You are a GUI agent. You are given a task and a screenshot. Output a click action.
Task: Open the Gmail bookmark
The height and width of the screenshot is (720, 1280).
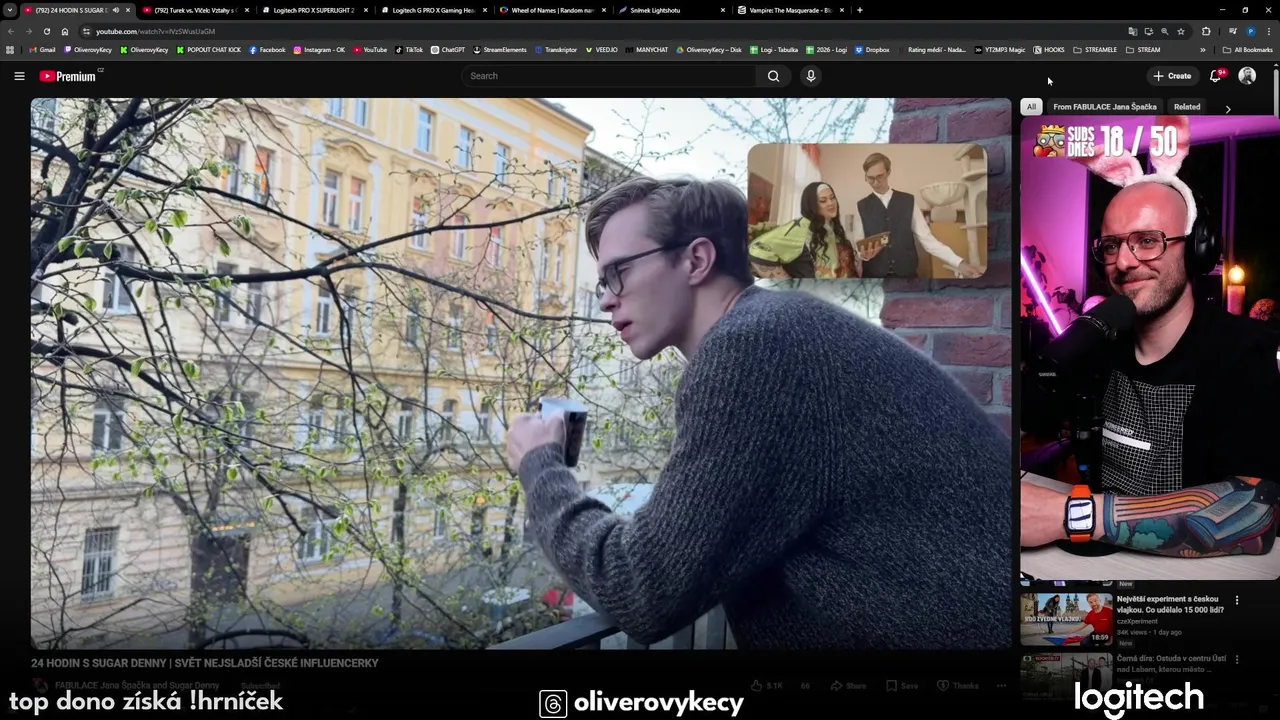(x=43, y=50)
